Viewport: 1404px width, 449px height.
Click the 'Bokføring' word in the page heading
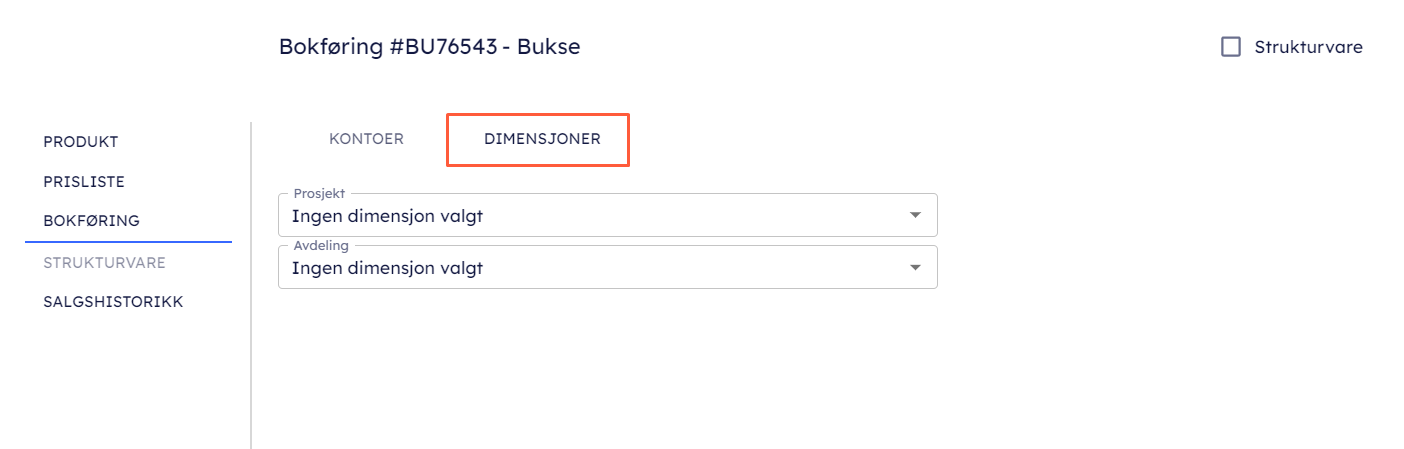tap(330, 47)
